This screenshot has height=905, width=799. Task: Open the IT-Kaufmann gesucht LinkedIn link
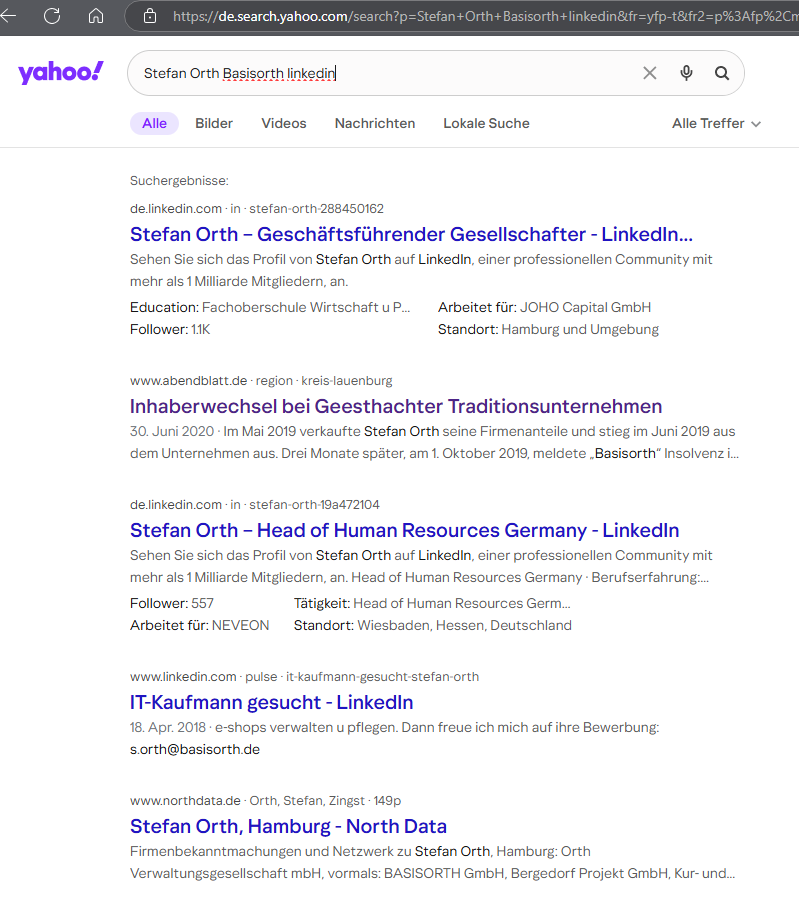point(271,702)
